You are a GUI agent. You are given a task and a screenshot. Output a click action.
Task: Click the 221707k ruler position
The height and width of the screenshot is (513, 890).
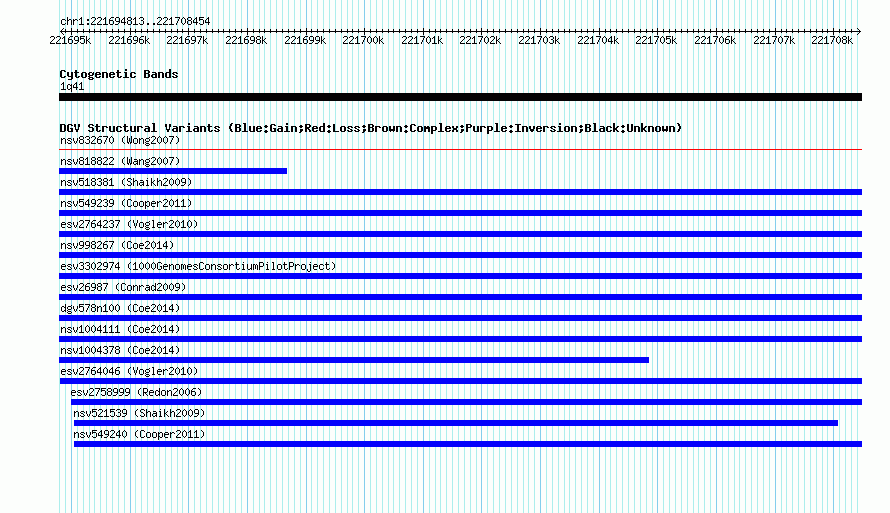[774, 40]
